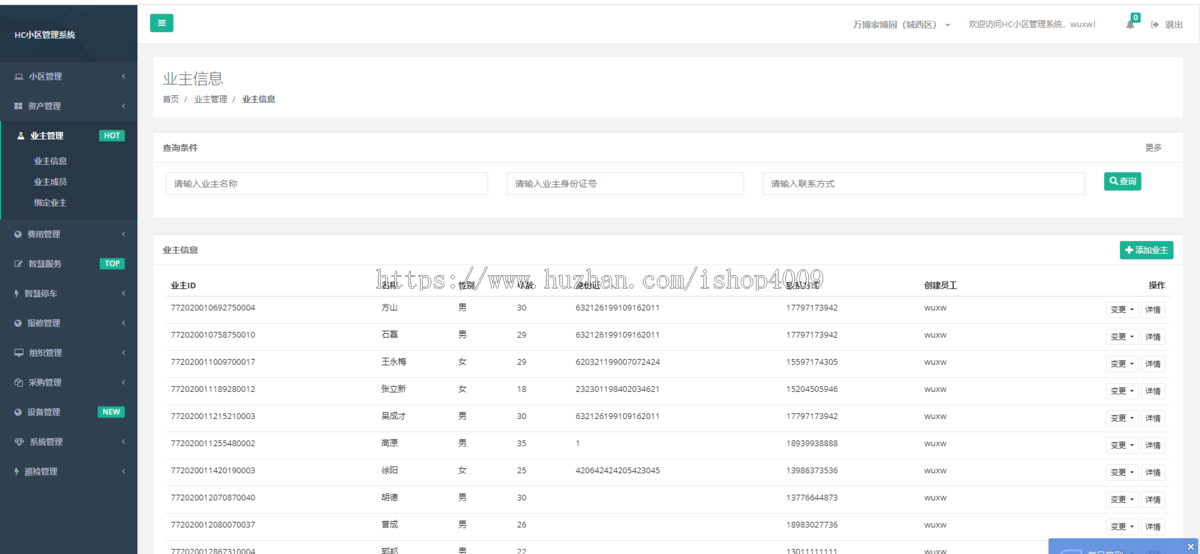
Task: Focus the 请输入联系方式 input field
Action: [x=924, y=184]
